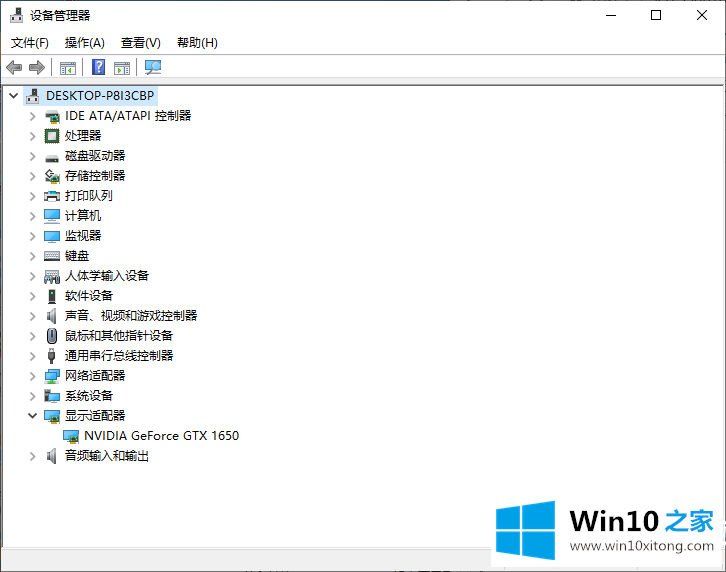Expand the 通用串行总线控制器 node

pos(32,356)
